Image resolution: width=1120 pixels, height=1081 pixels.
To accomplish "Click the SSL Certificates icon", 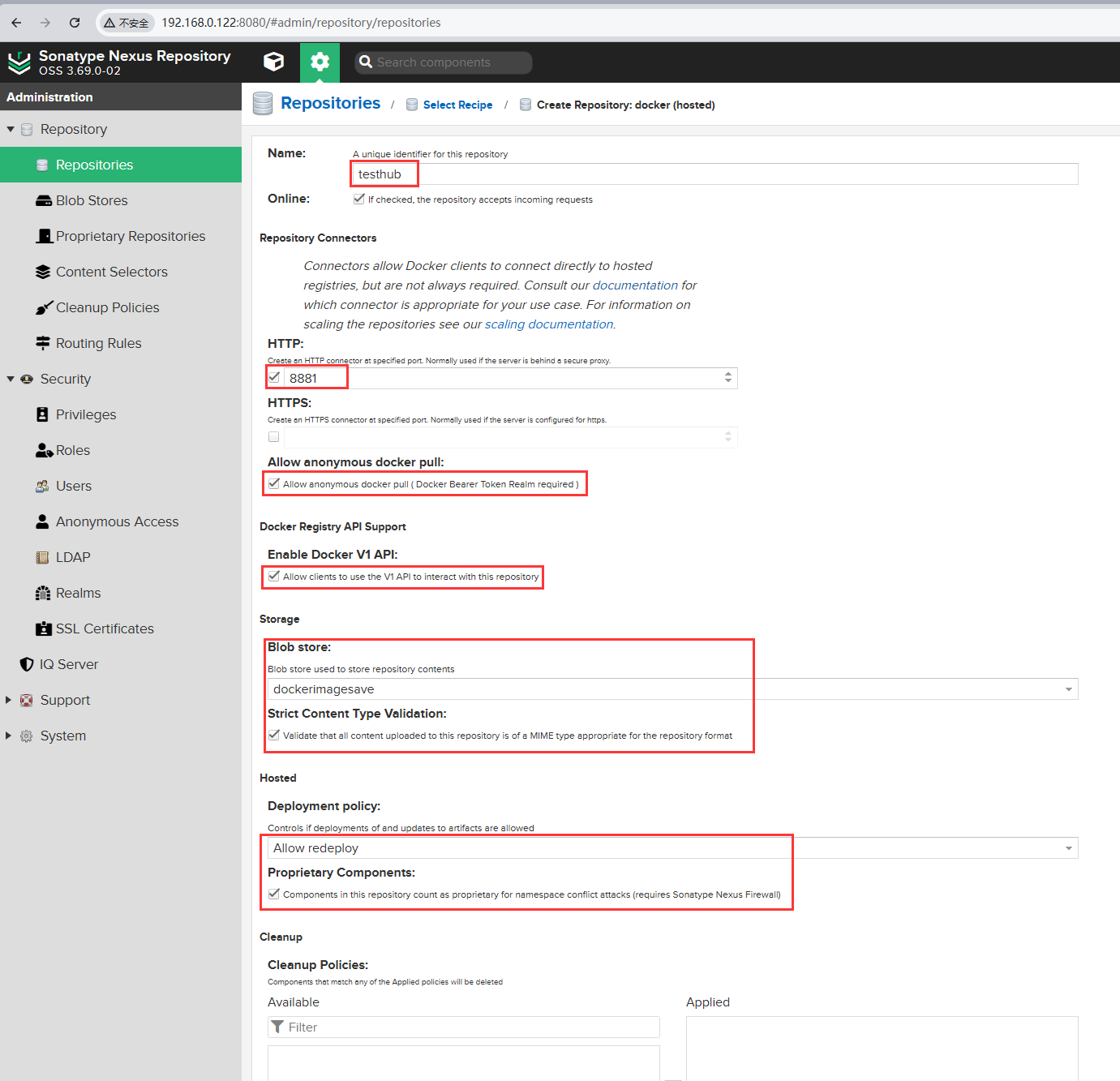I will pyautogui.click(x=44, y=628).
